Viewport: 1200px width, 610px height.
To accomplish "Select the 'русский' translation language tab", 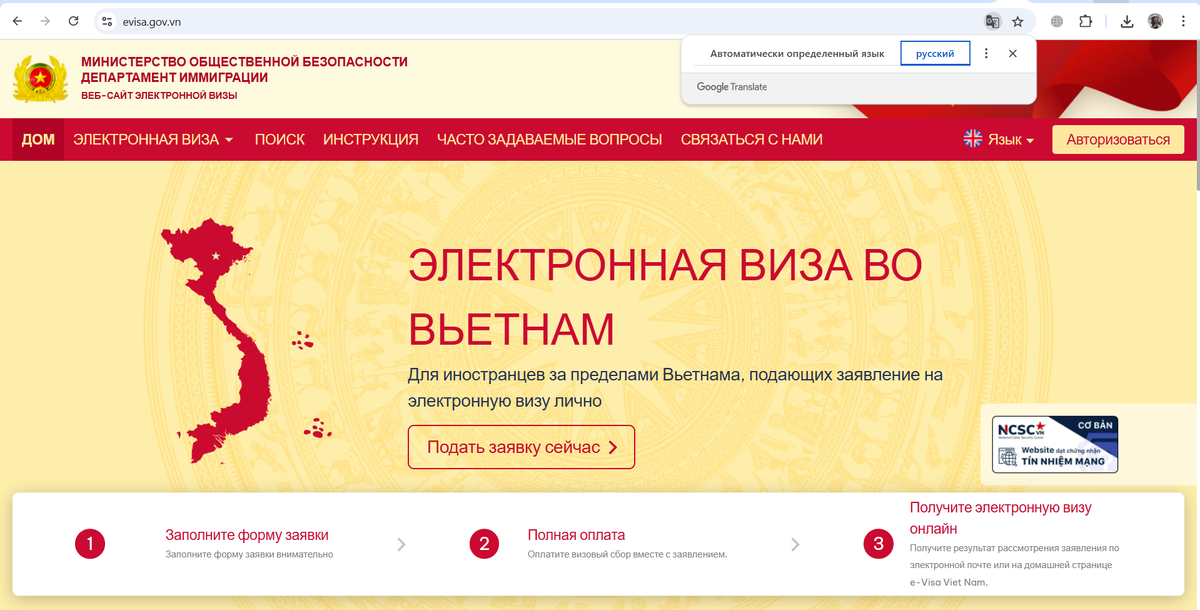I will pos(935,54).
